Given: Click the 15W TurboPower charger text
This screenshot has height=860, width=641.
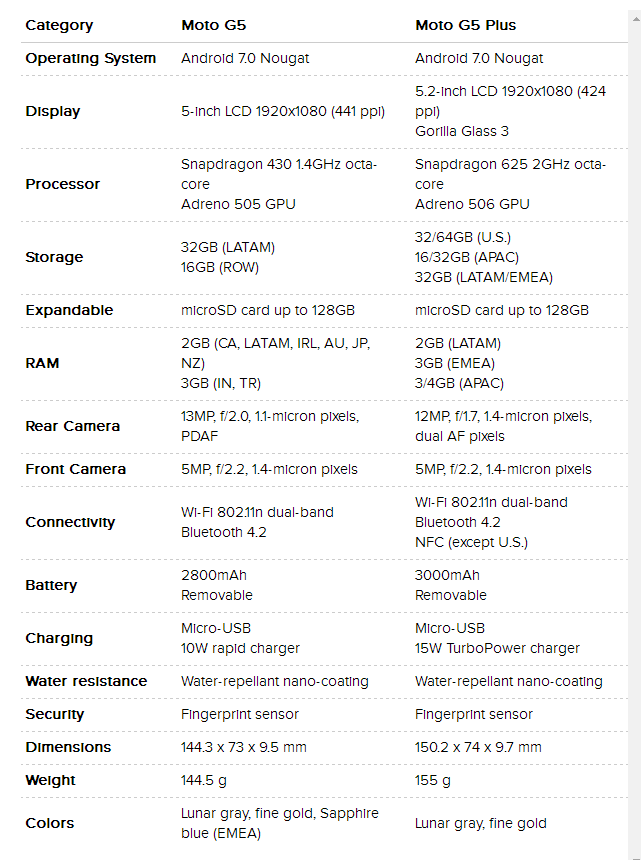Looking at the screenshot, I should tap(497, 648).
